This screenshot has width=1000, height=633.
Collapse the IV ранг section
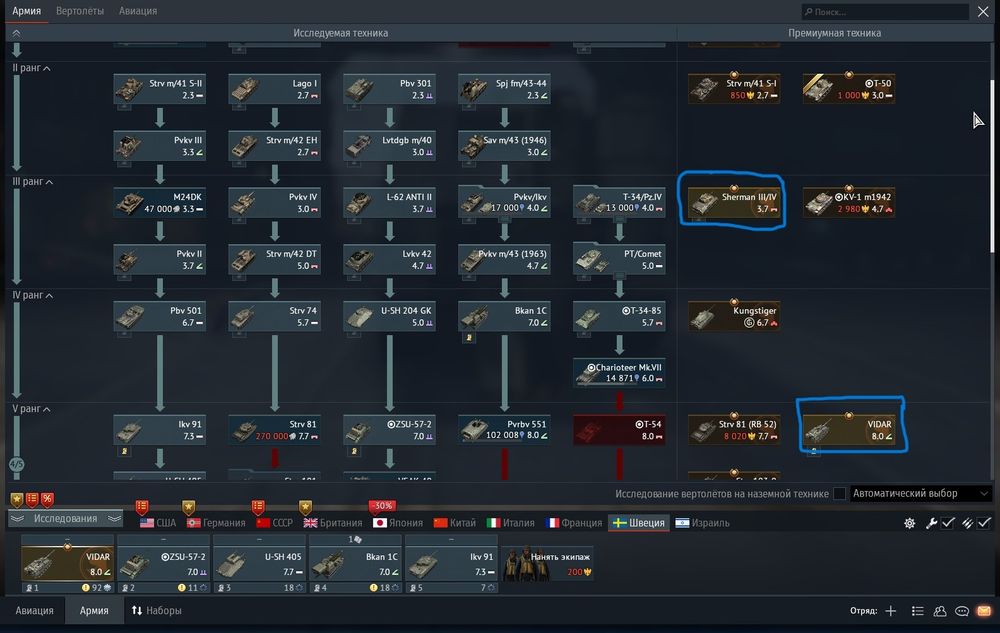[33, 295]
